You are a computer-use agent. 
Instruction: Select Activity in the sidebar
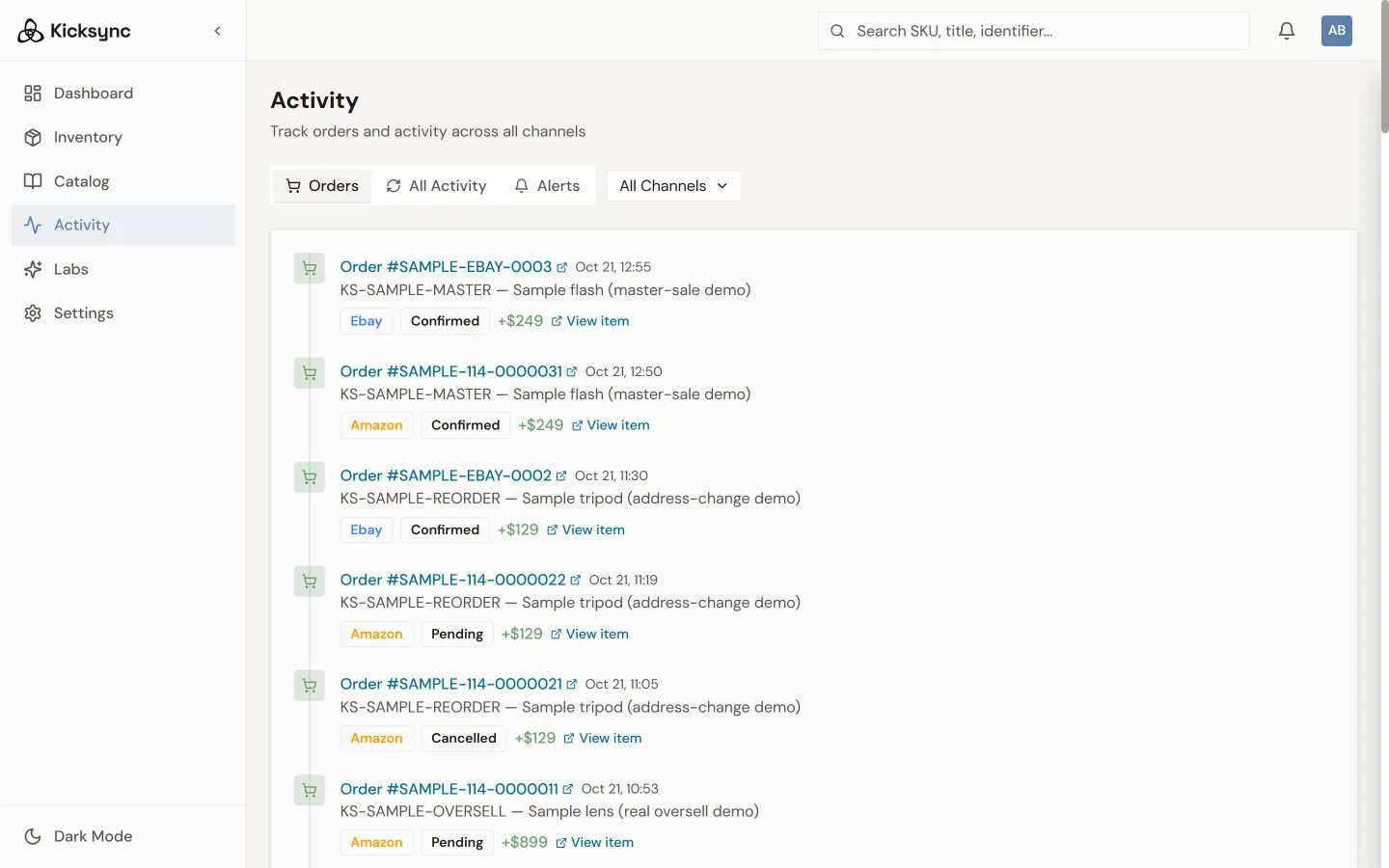[x=123, y=225]
